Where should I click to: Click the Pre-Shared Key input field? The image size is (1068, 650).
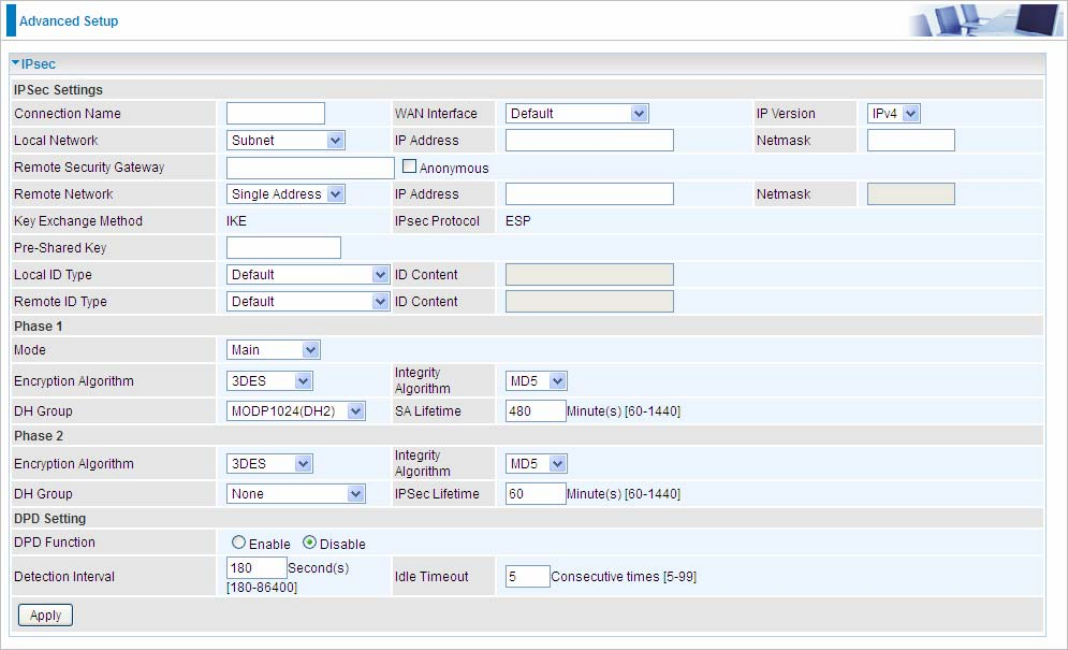point(283,248)
